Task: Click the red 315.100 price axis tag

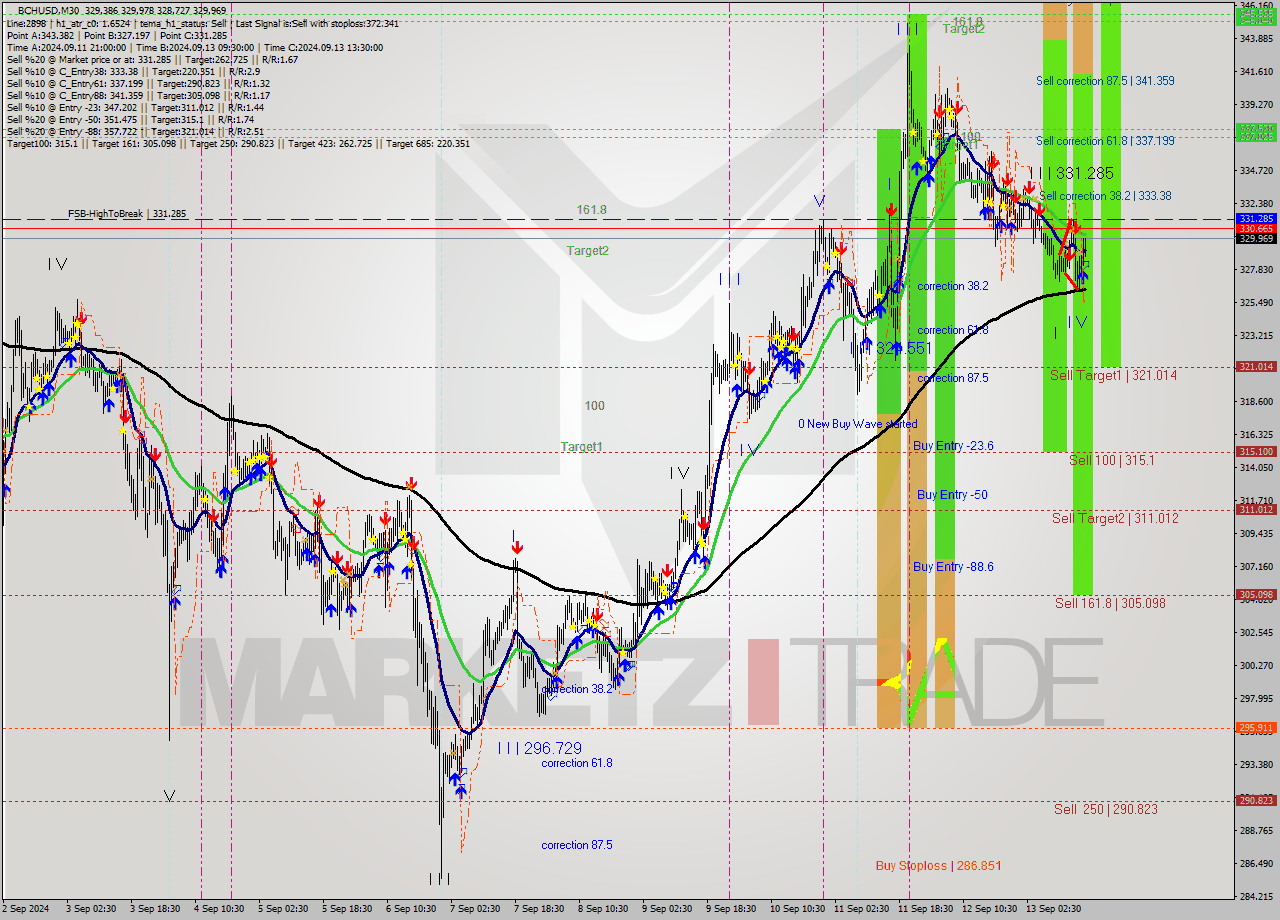Action: point(1257,452)
